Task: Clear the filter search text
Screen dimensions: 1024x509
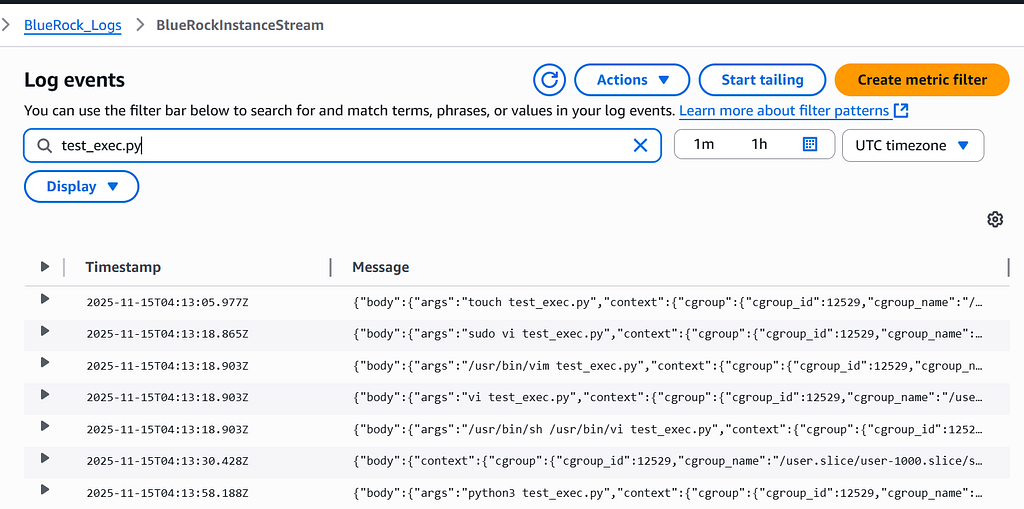Action: click(x=640, y=146)
